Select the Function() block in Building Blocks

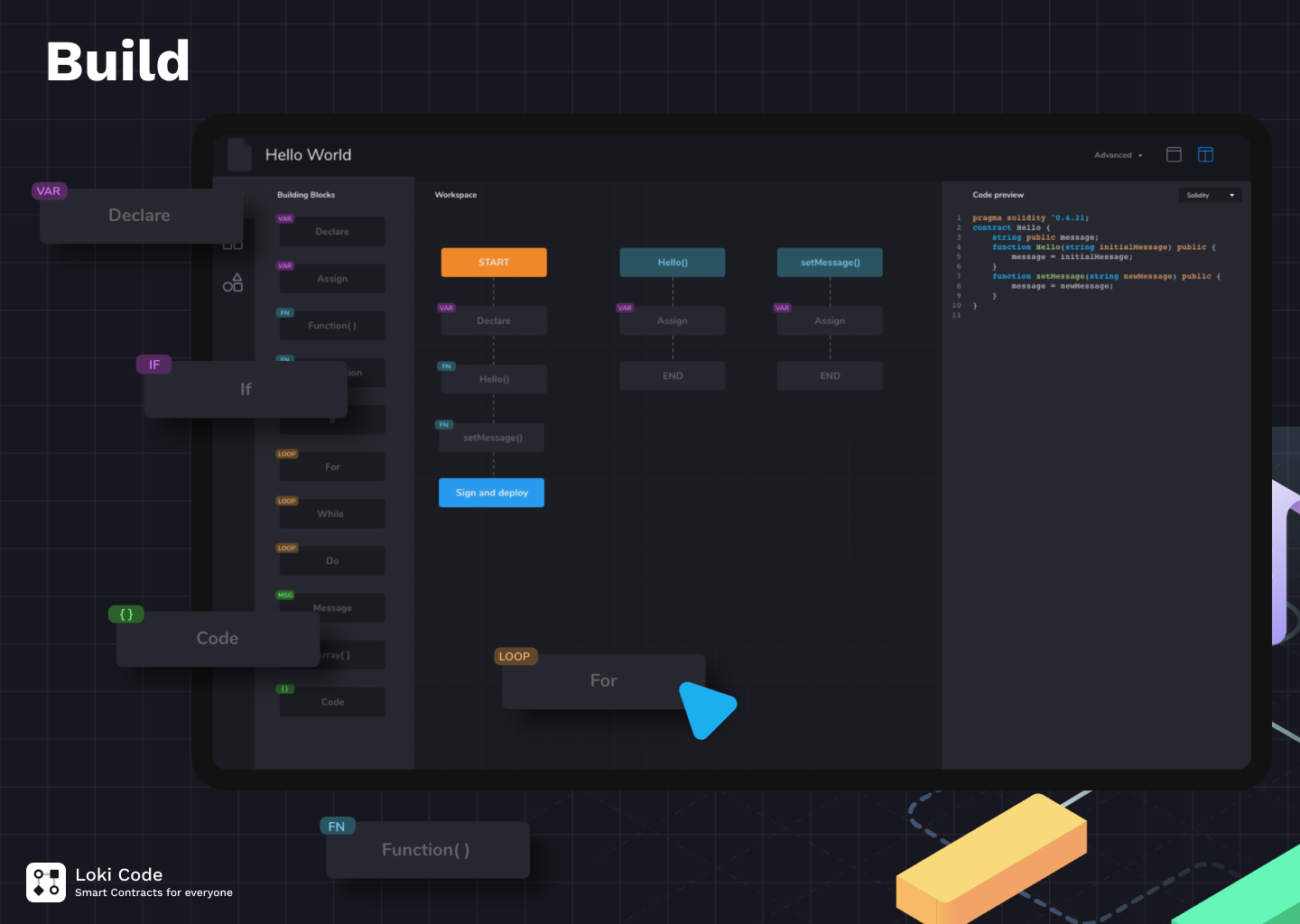[332, 326]
